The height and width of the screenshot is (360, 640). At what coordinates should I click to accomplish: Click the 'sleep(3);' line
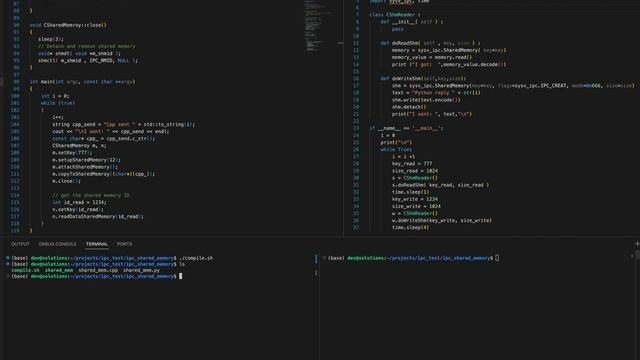click(51, 39)
